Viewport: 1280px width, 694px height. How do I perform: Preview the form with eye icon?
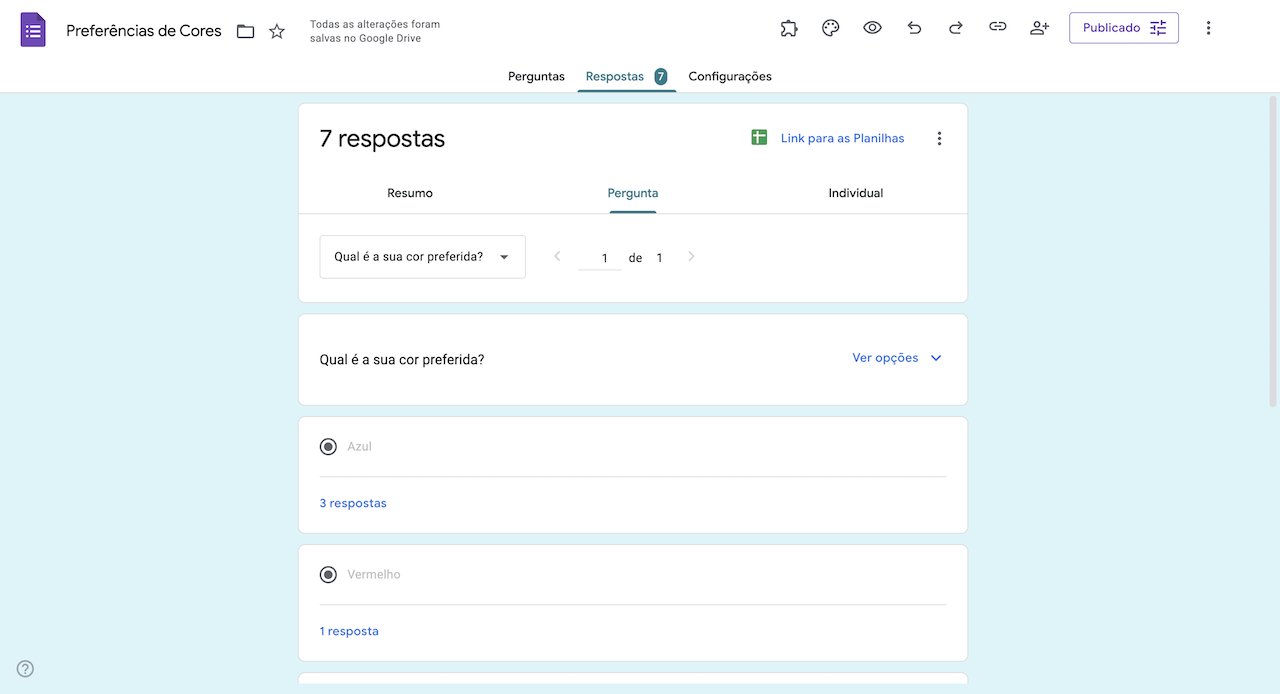click(x=872, y=28)
